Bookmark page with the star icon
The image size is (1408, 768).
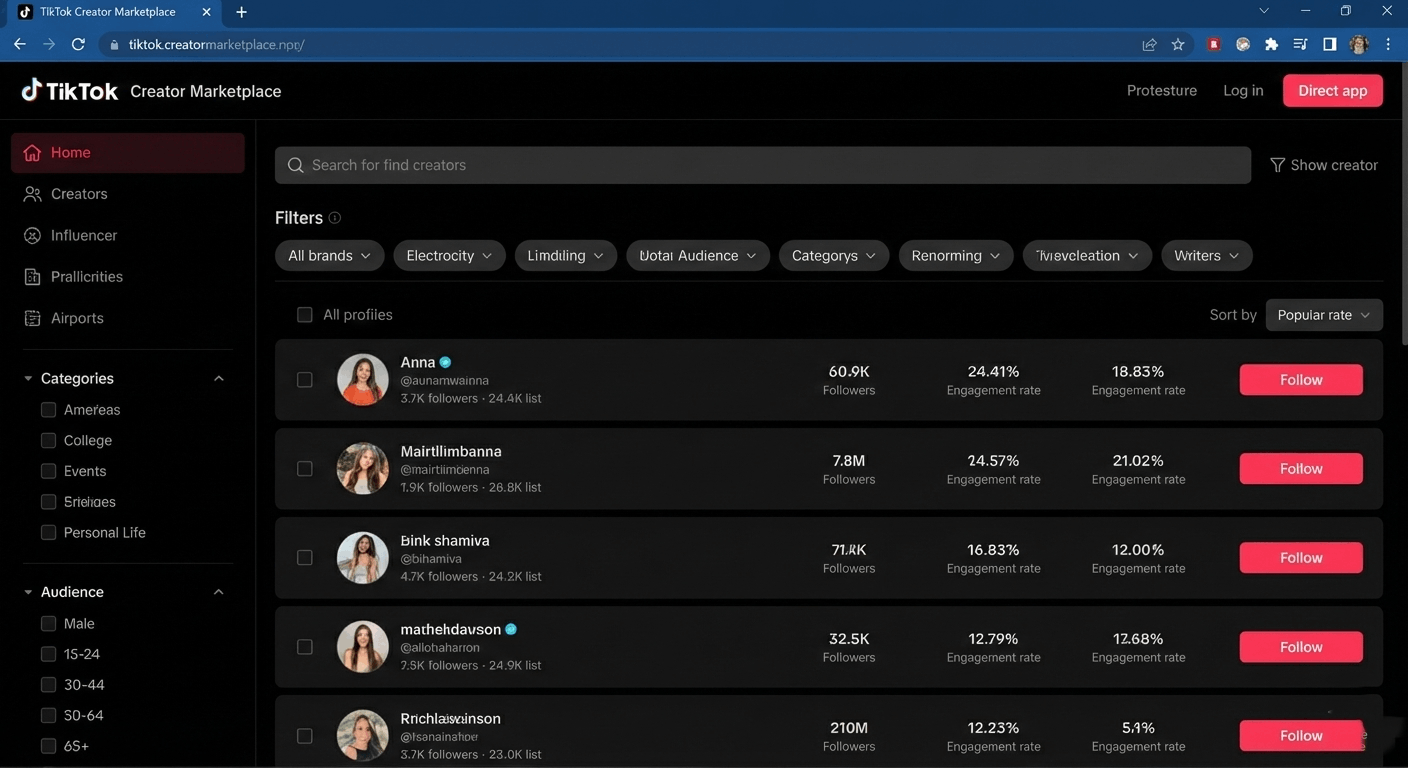1178,44
